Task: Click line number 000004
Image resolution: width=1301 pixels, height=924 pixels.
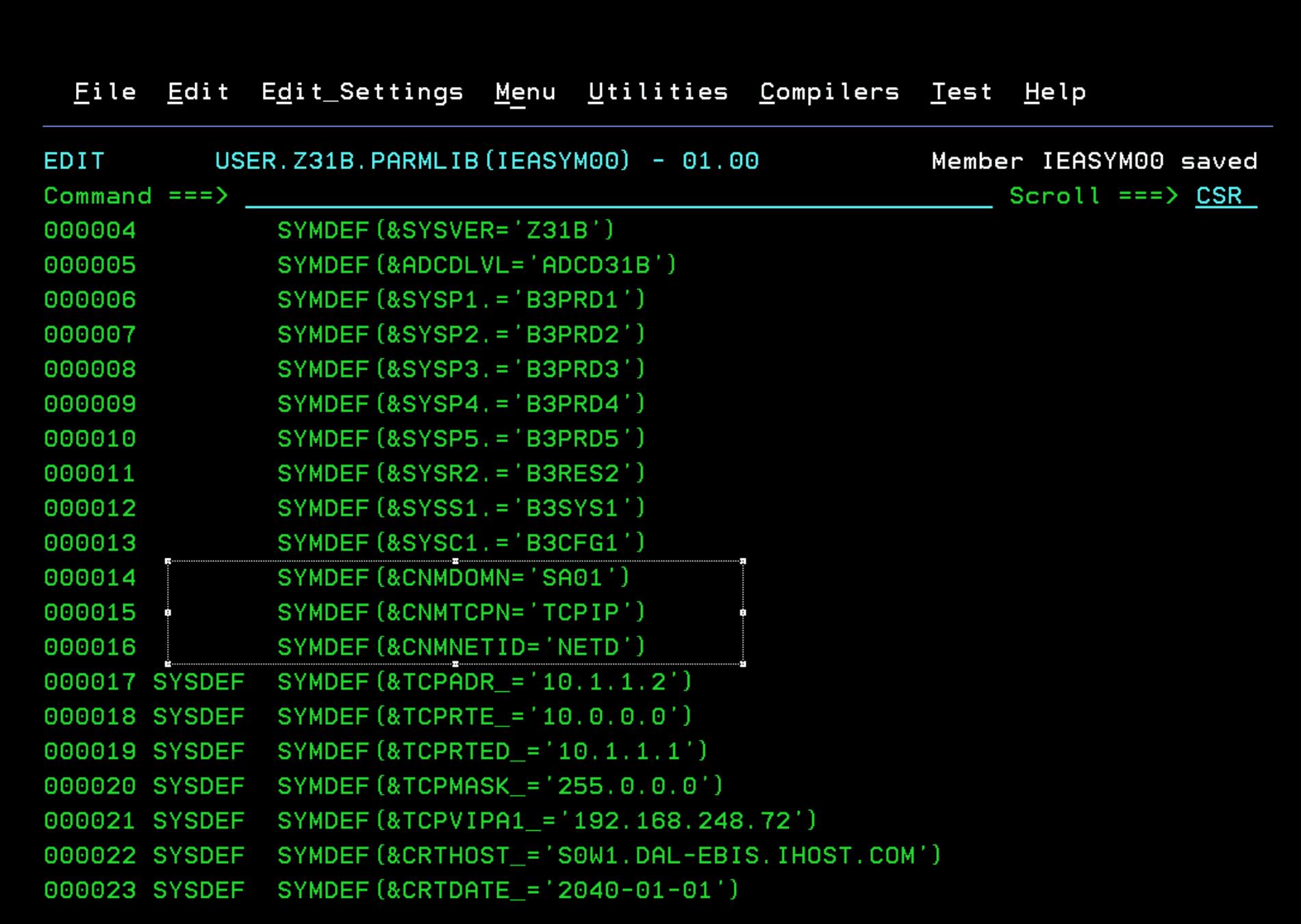Action: pos(89,231)
